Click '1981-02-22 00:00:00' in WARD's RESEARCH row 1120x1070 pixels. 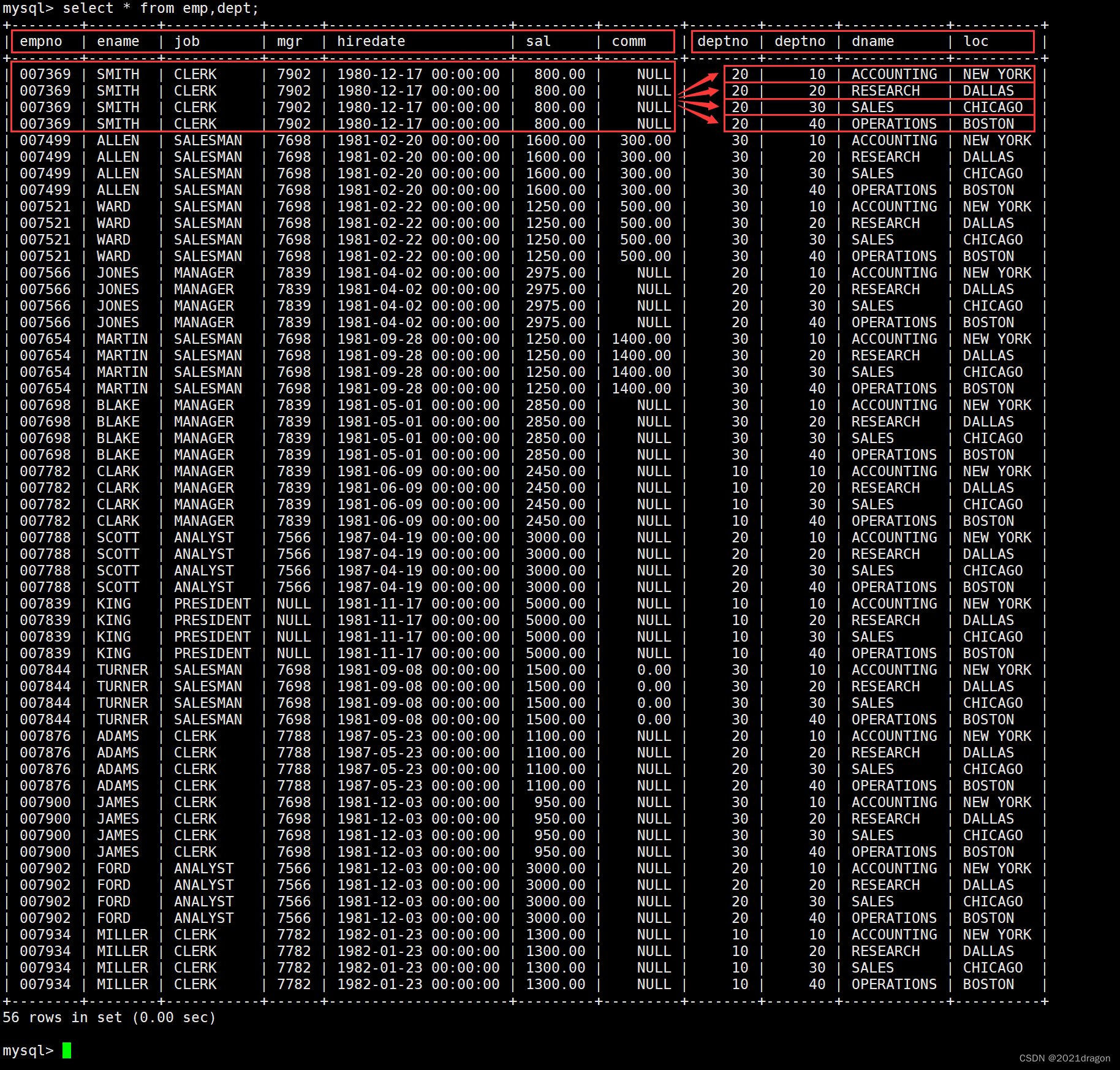point(418,223)
